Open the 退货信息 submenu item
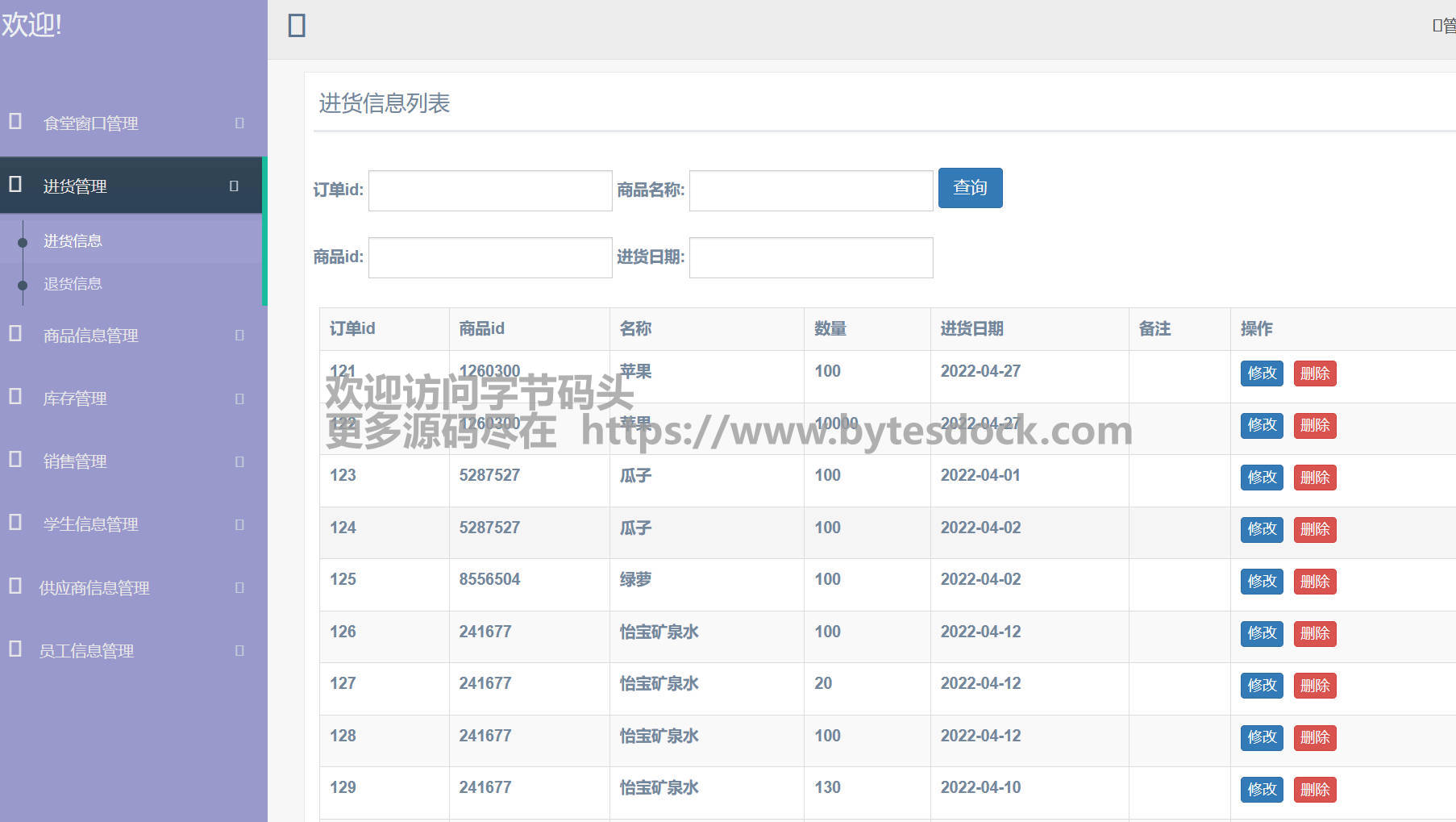 (x=73, y=284)
